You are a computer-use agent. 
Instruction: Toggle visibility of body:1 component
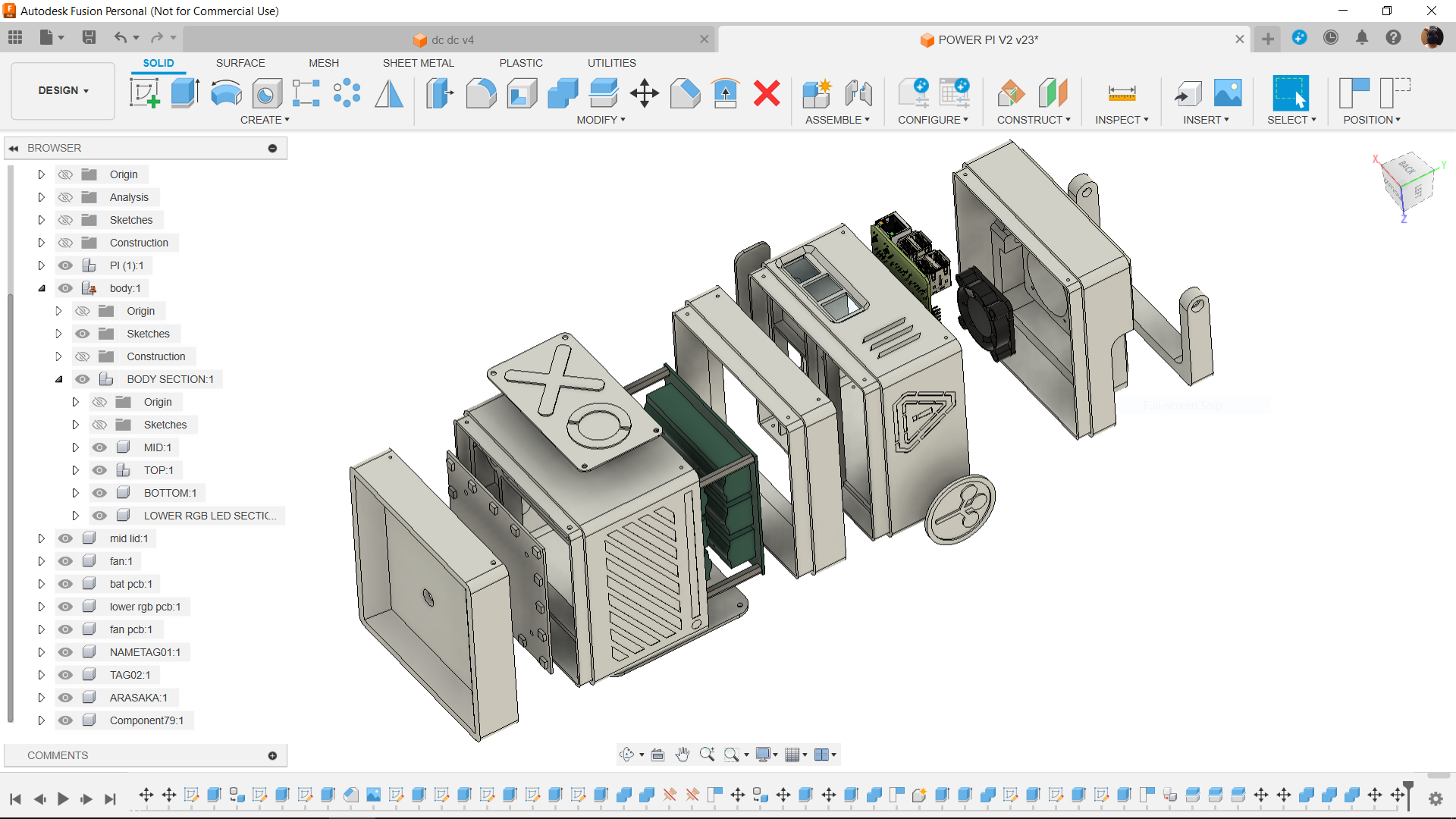click(x=66, y=288)
